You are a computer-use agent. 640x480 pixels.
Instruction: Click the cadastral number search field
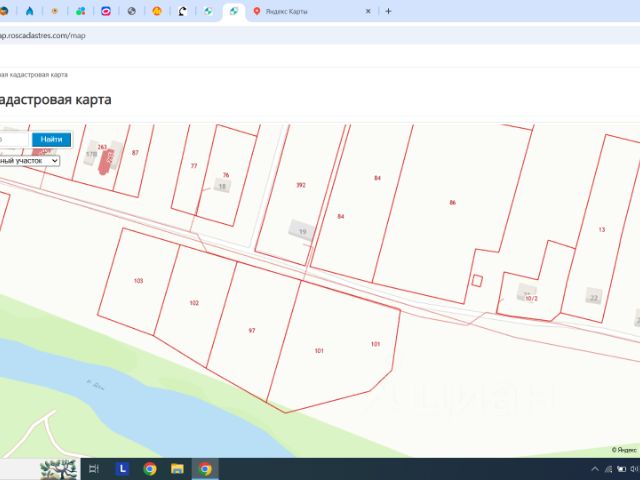tap(14, 140)
